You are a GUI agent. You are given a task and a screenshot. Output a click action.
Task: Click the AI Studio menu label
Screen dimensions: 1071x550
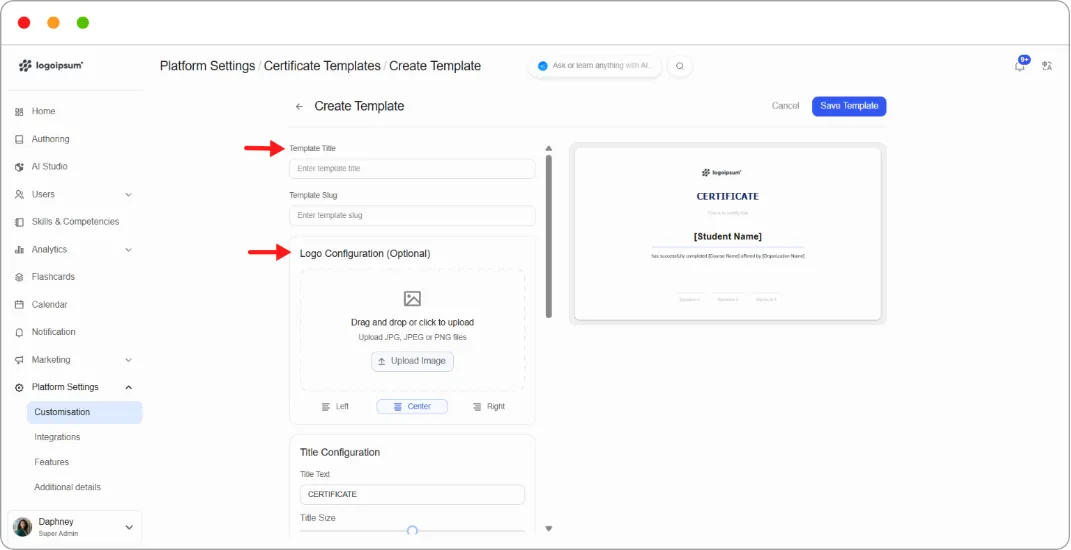click(x=50, y=167)
